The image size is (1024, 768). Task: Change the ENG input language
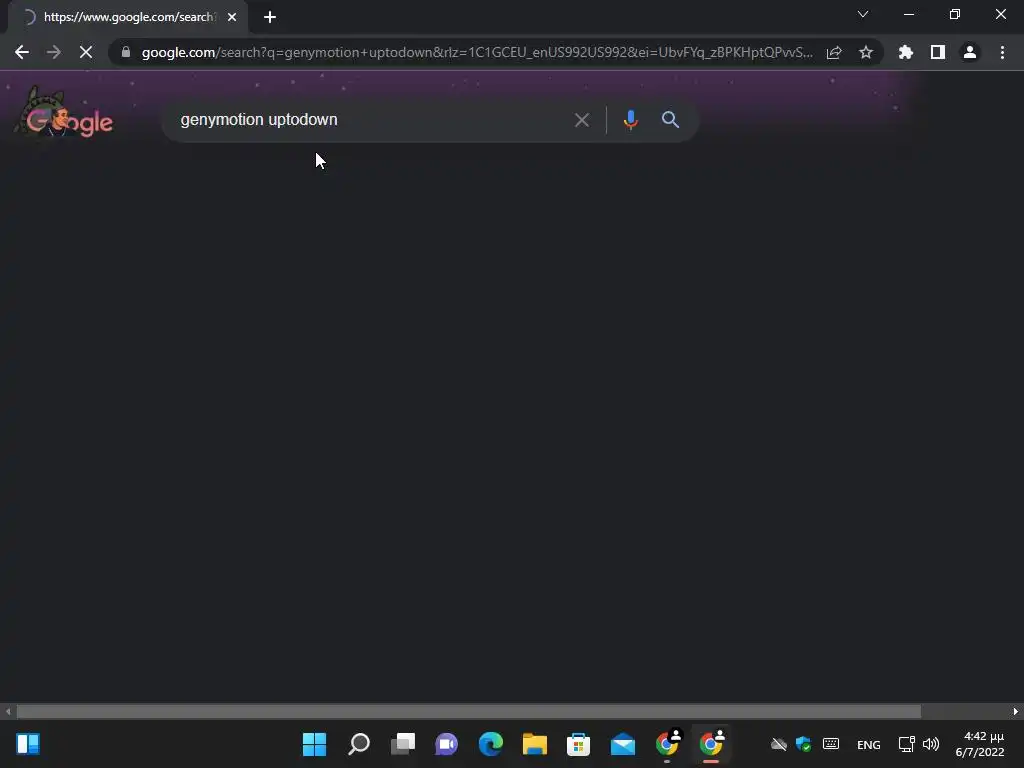[869, 744]
